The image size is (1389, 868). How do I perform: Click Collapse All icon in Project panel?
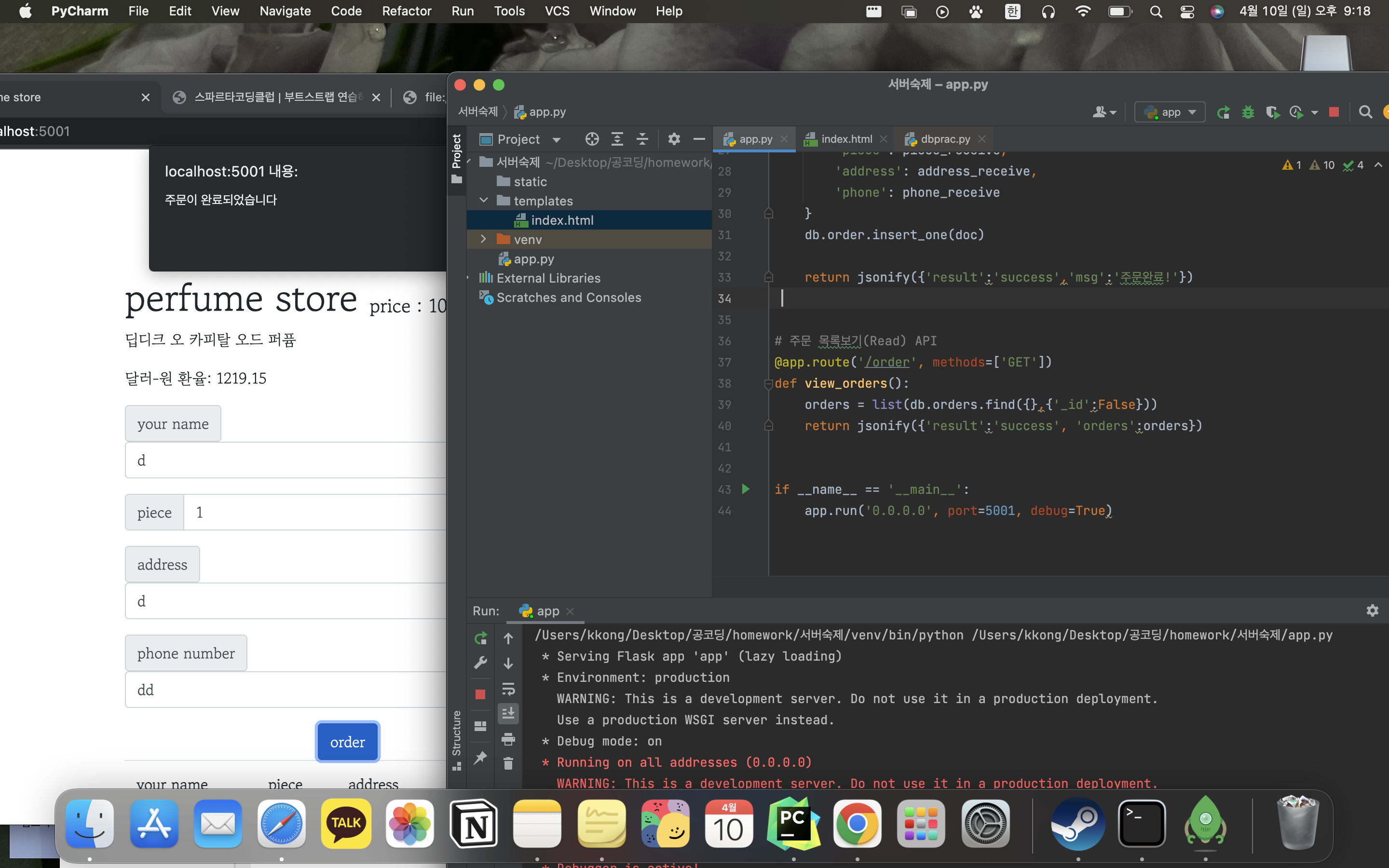[x=642, y=139]
